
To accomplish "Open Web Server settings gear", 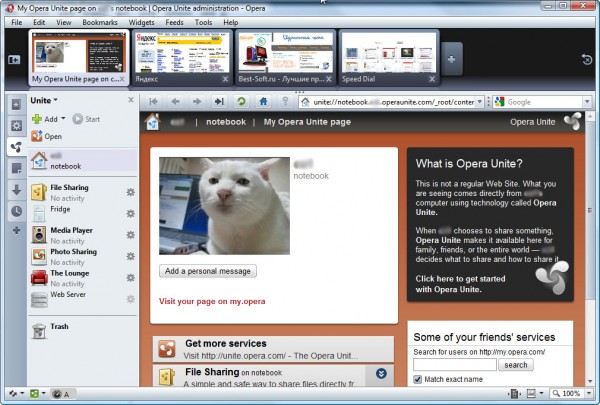I will (x=130, y=299).
